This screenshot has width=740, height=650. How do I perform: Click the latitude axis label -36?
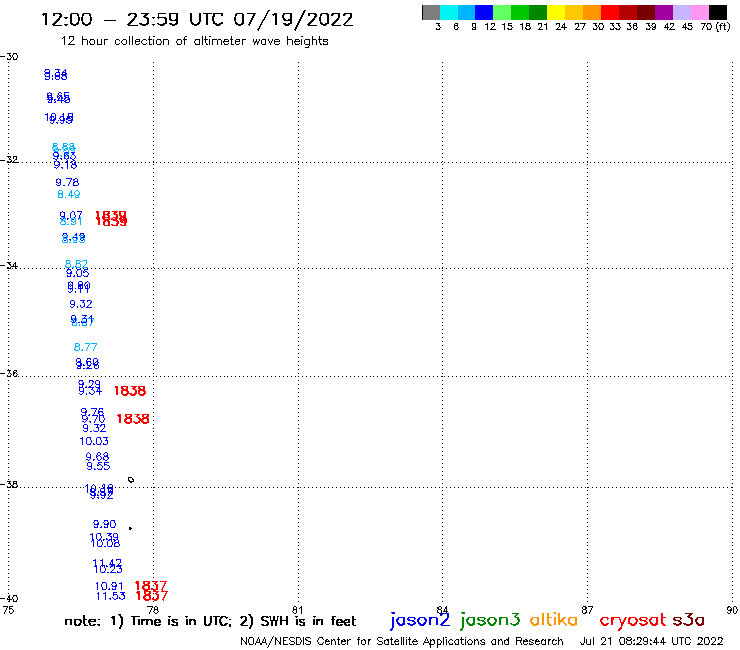(x=9, y=373)
